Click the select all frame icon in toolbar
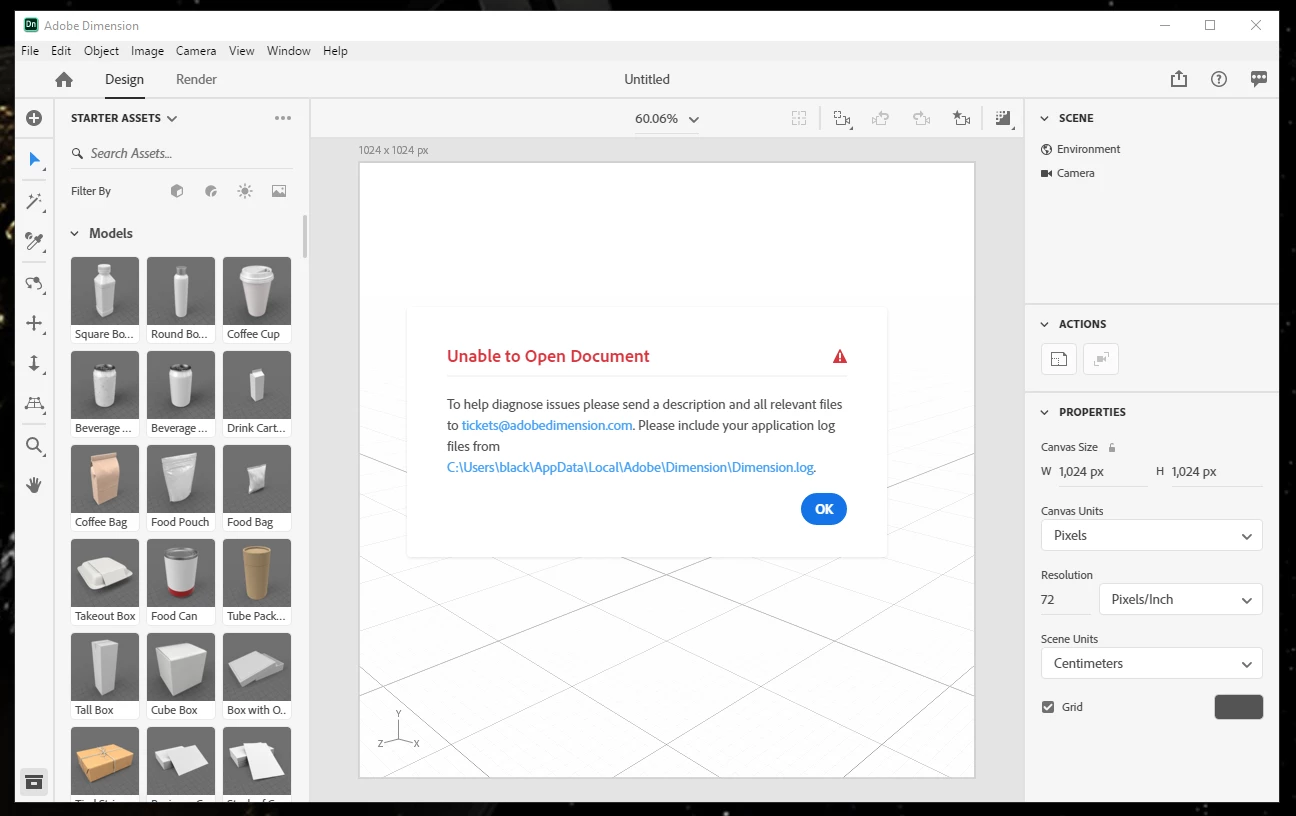The width and height of the screenshot is (1296, 816). (x=799, y=118)
